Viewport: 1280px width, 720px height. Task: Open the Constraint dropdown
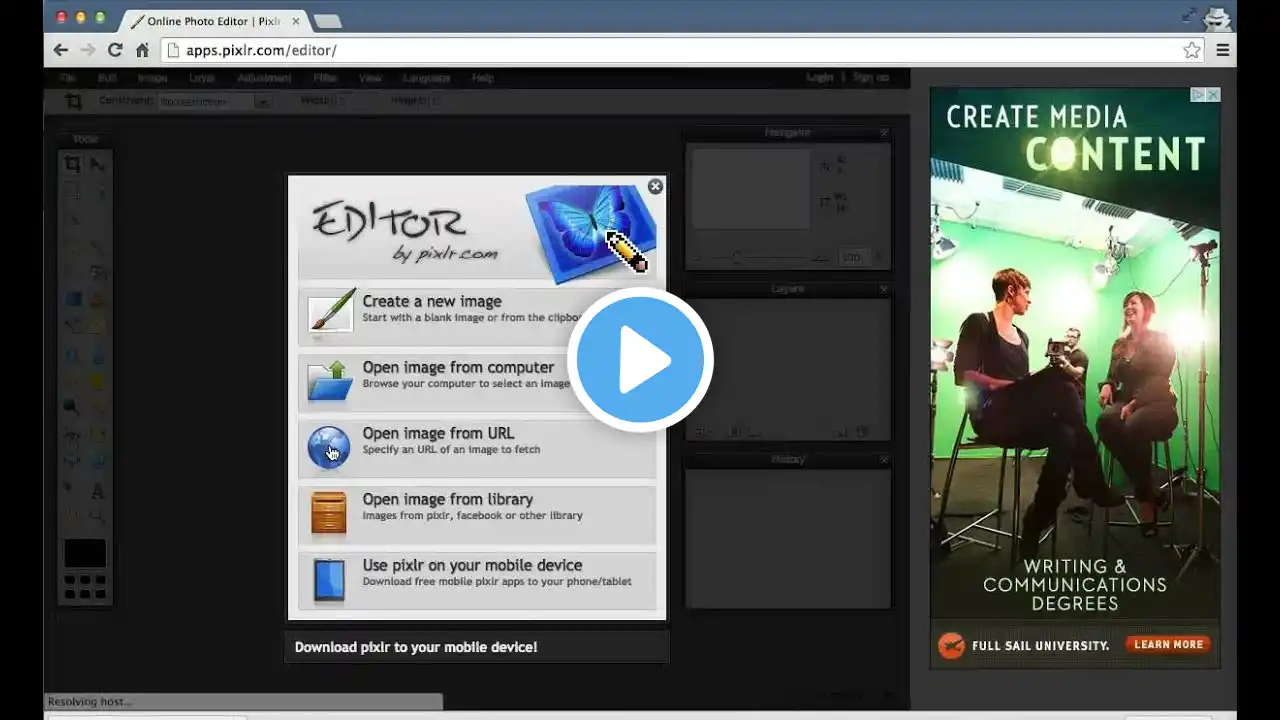215,101
